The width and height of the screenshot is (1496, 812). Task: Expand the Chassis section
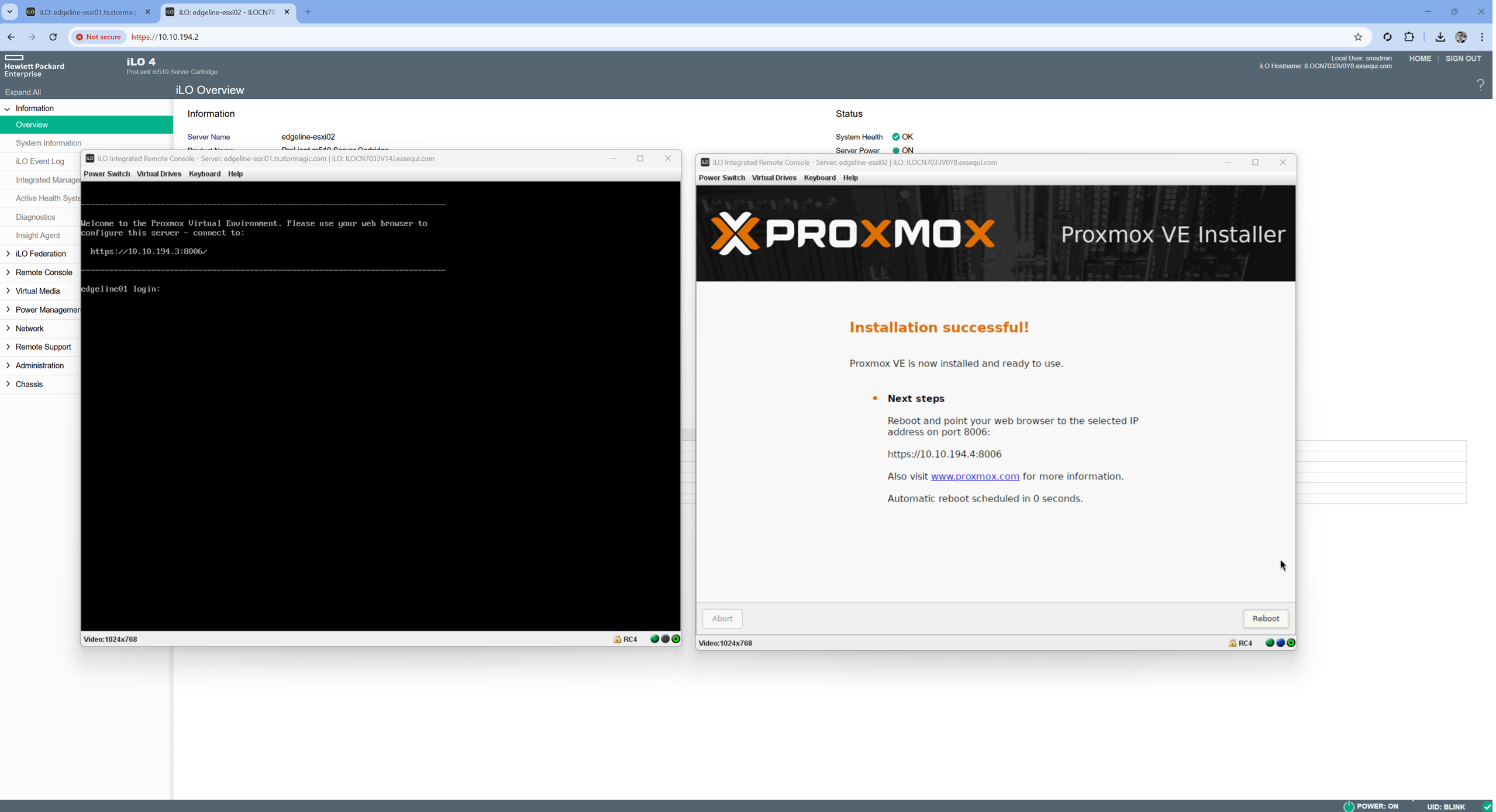[8, 384]
